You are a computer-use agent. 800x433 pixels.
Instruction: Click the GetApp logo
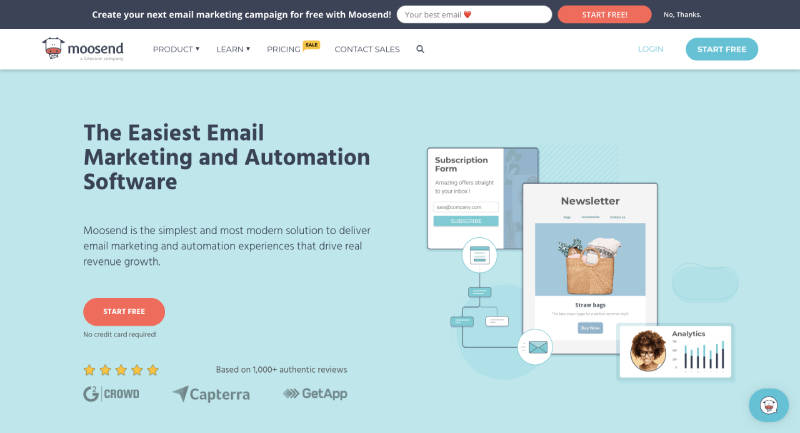(315, 393)
